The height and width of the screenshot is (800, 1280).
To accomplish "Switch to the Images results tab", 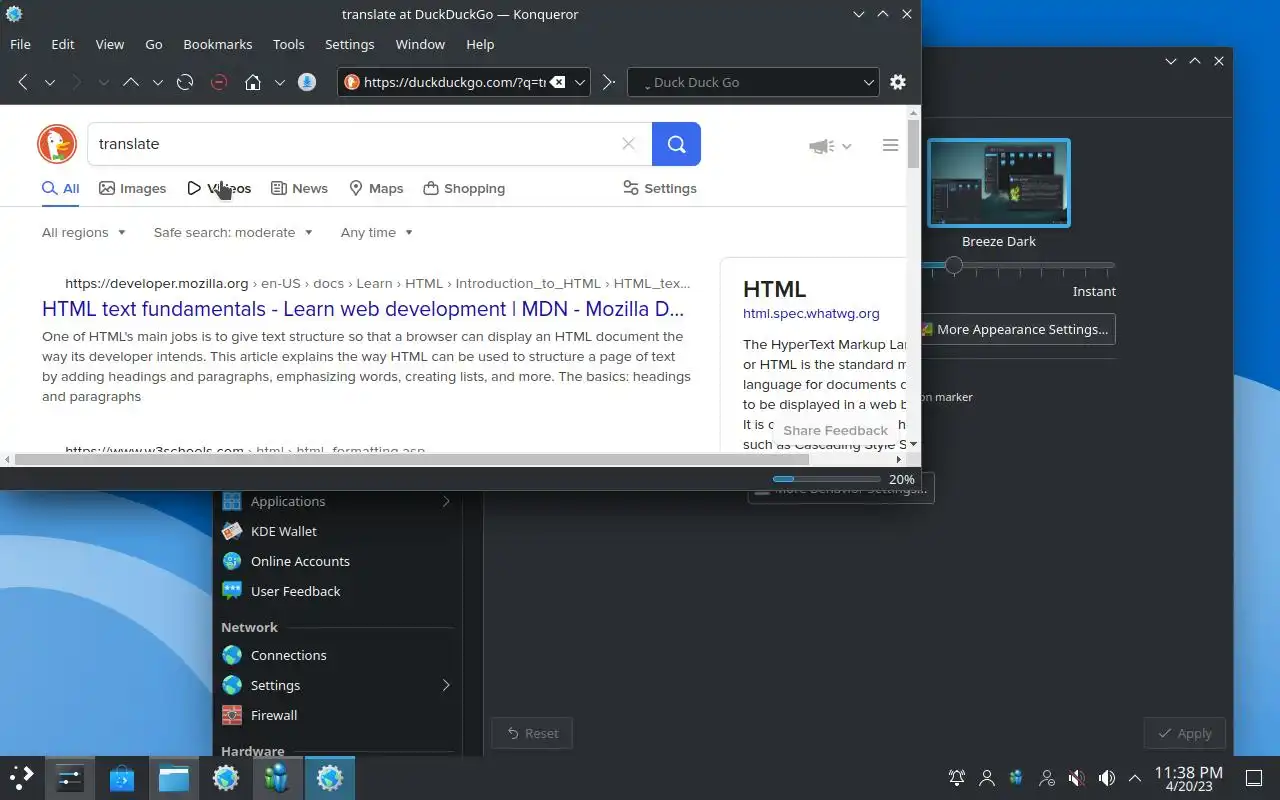I will click(x=133, y=188).
